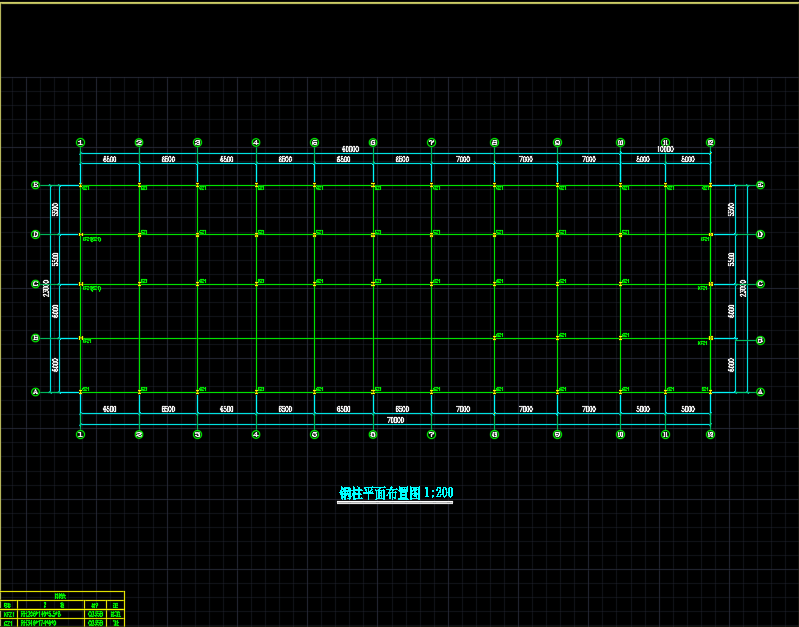799x627 pixels.
Task: Click the 40000 dimension text at top
Action: (351, 150)
